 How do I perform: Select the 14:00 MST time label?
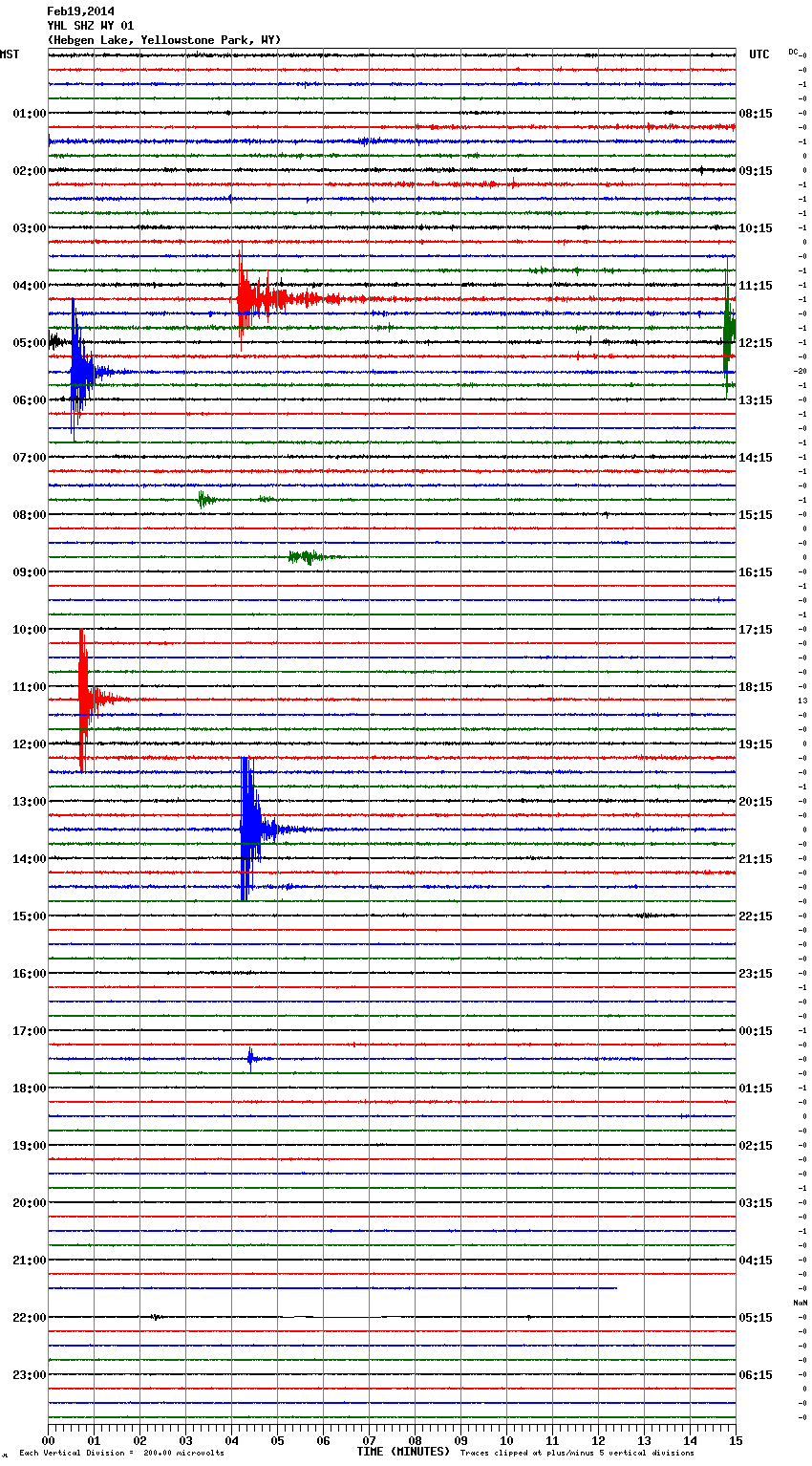29,858
